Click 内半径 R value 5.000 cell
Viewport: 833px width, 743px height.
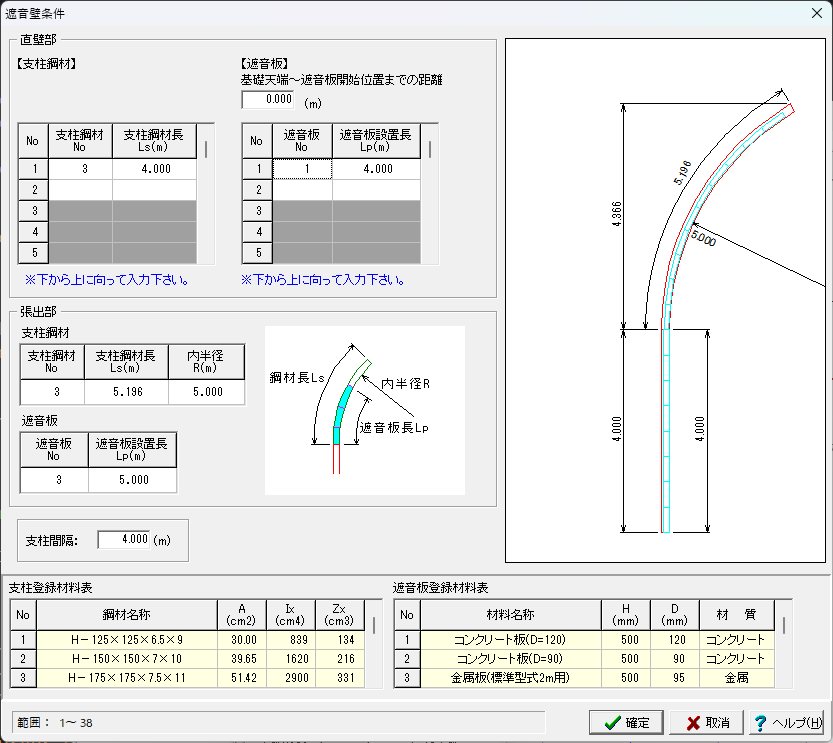(x=206, y=393)
